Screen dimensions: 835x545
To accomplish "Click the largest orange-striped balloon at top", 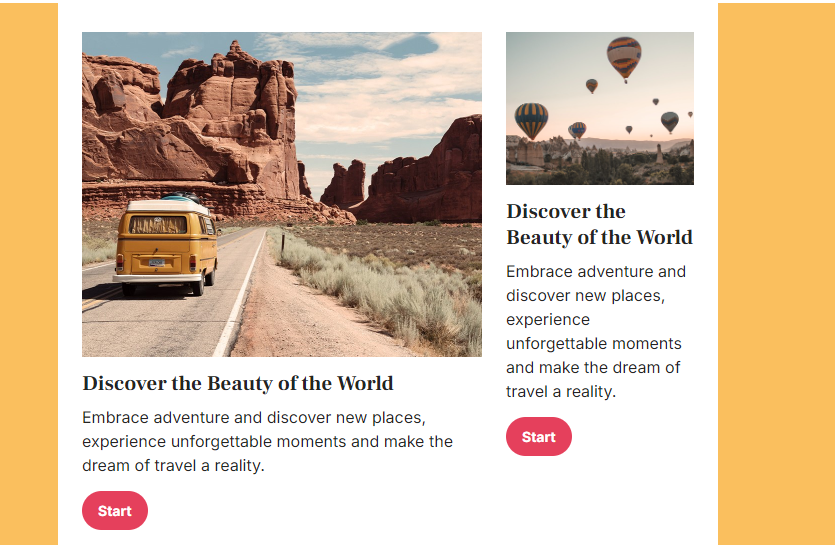I will coord(624,59).
